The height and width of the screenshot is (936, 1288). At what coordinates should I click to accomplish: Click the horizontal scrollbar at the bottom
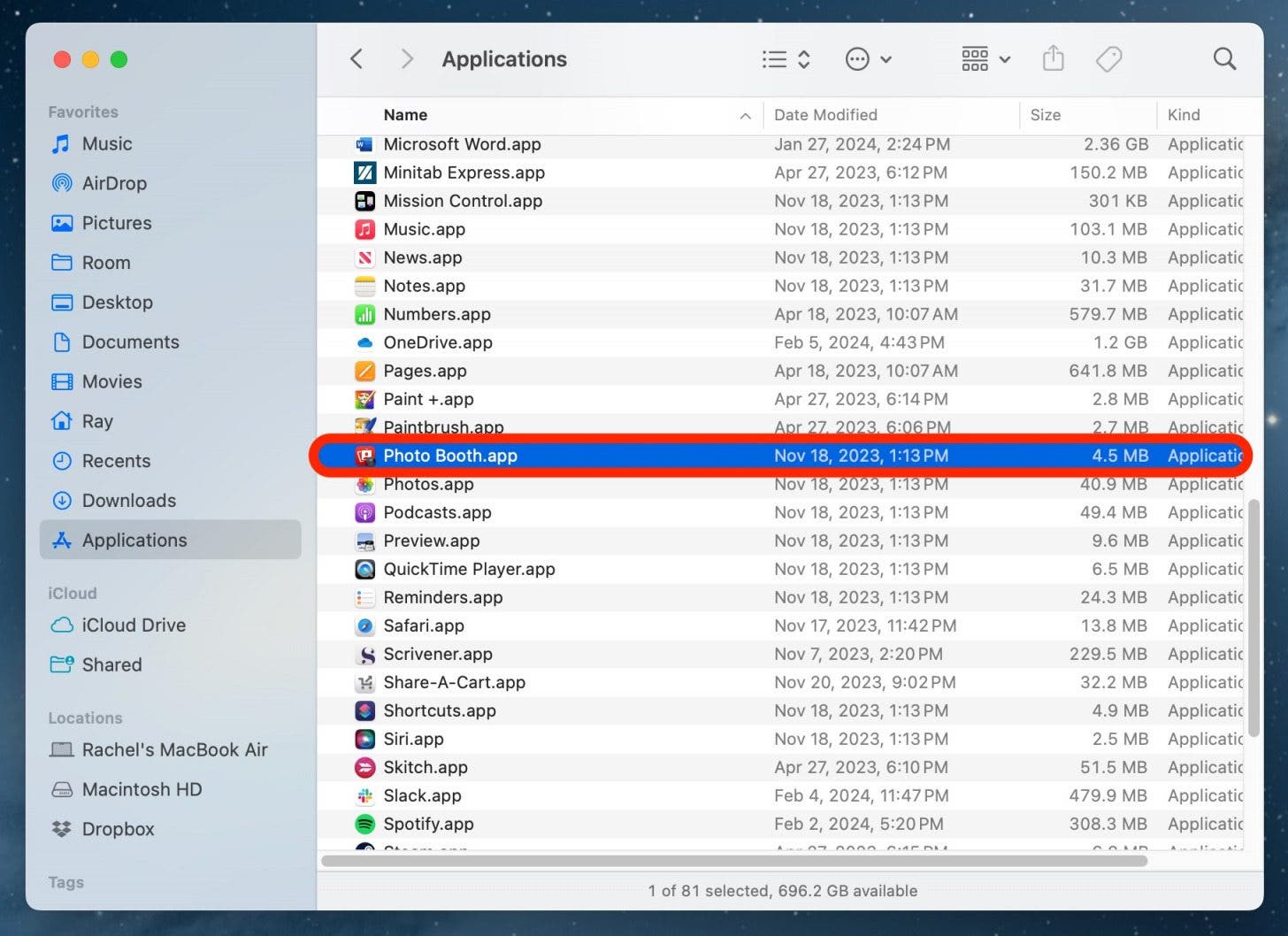[734, 861]
